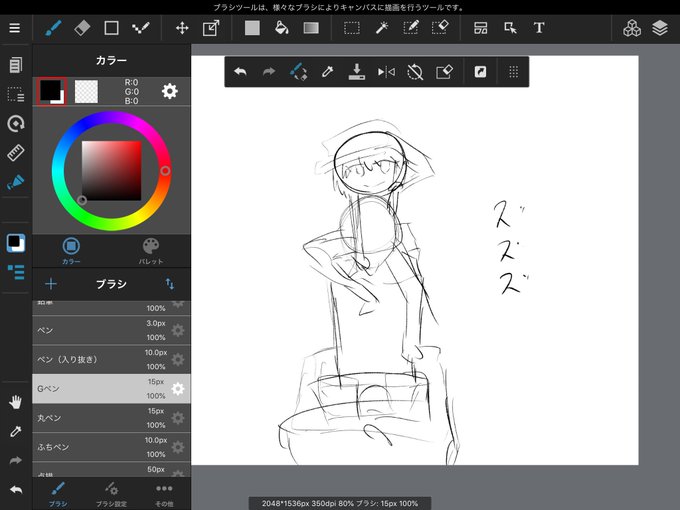The image size is (680, 510).
Task: Select the Transform tool
Action: pos(211,28)
